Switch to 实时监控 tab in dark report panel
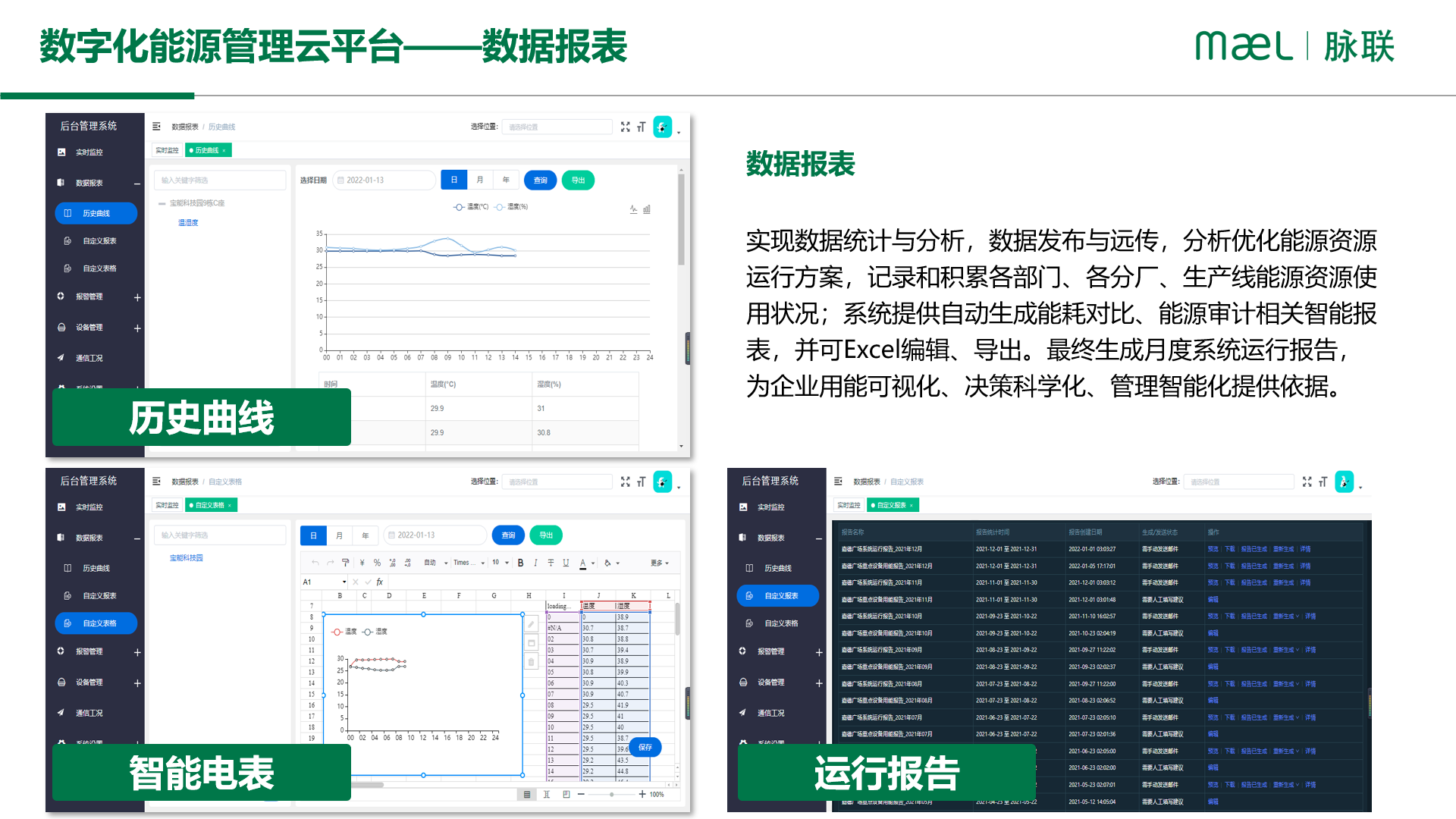1456x819 pixels. coord(849,505)
